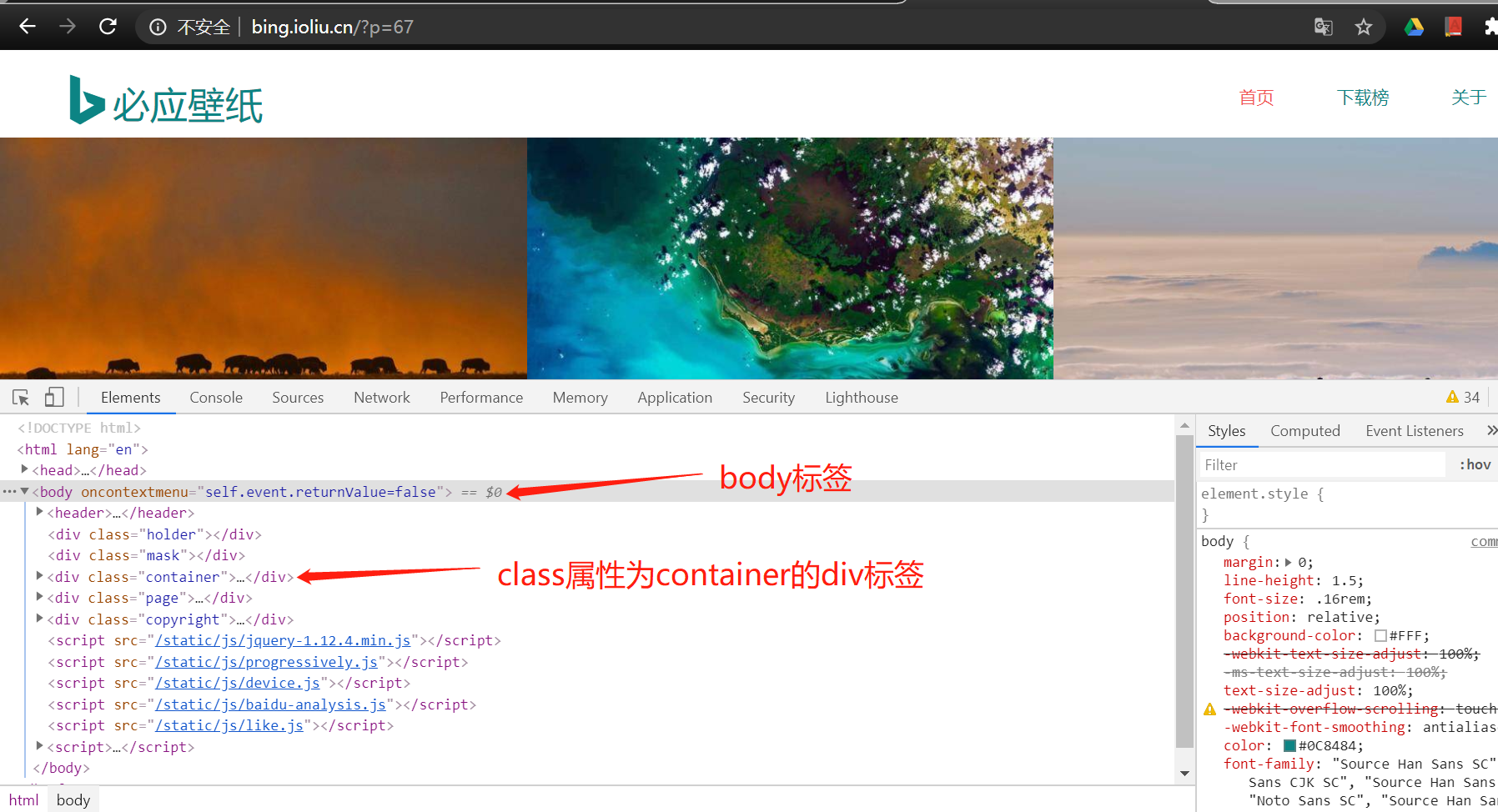Viewport: 1498px width, 812px height.
Task: Expand the header element node
Action: pyautogui.click(x=39, y=512)
